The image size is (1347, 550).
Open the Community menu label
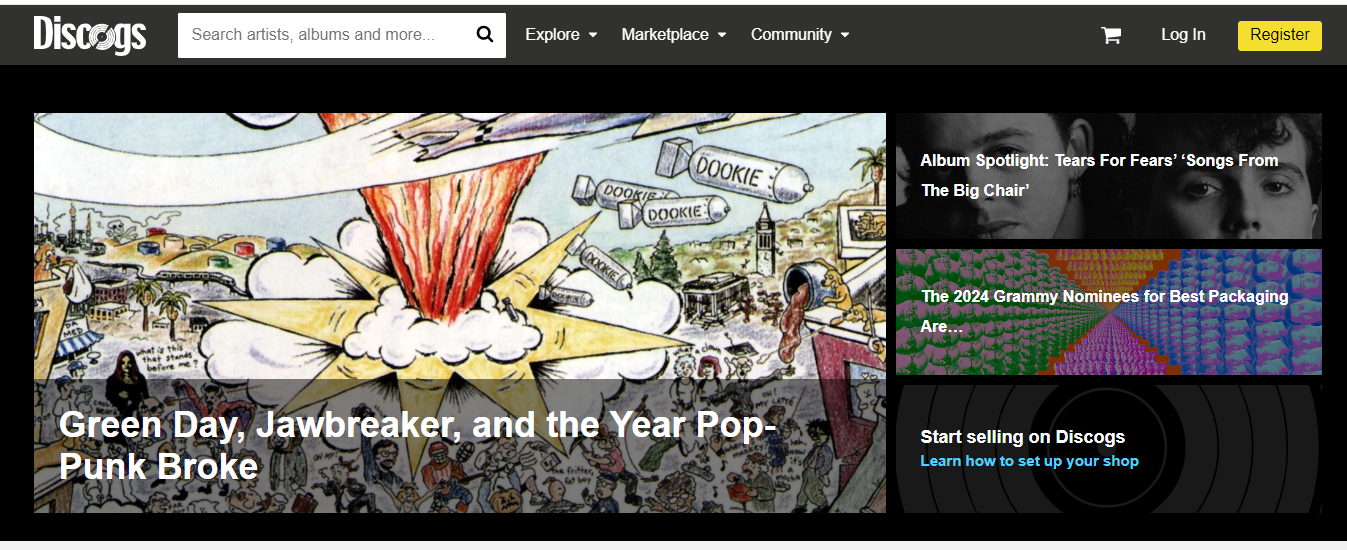(791, 34)
